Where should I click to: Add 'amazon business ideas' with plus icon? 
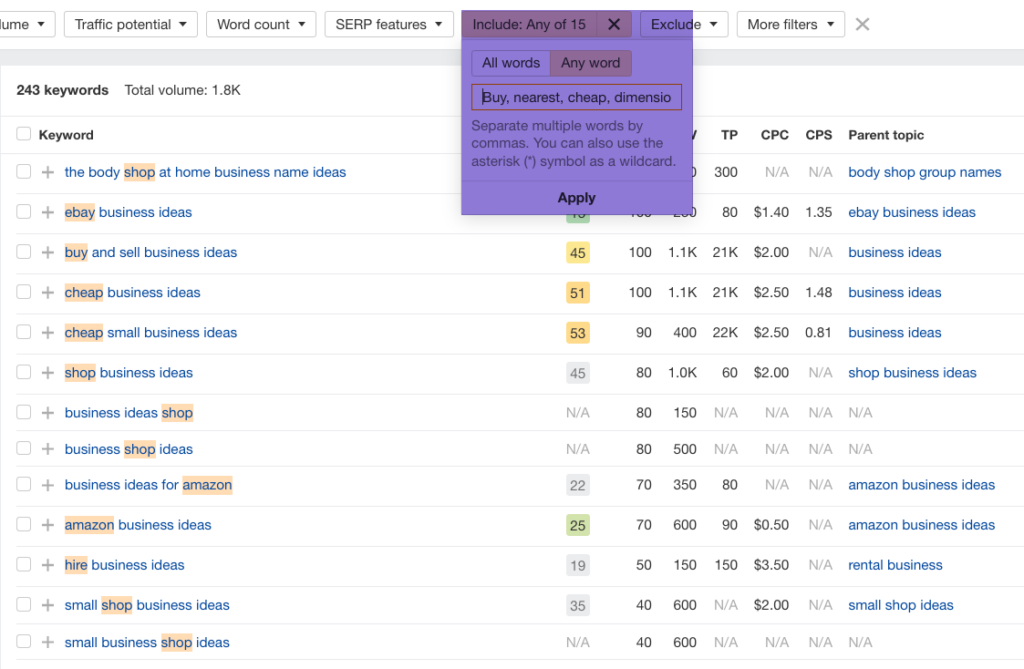point(47,525)
